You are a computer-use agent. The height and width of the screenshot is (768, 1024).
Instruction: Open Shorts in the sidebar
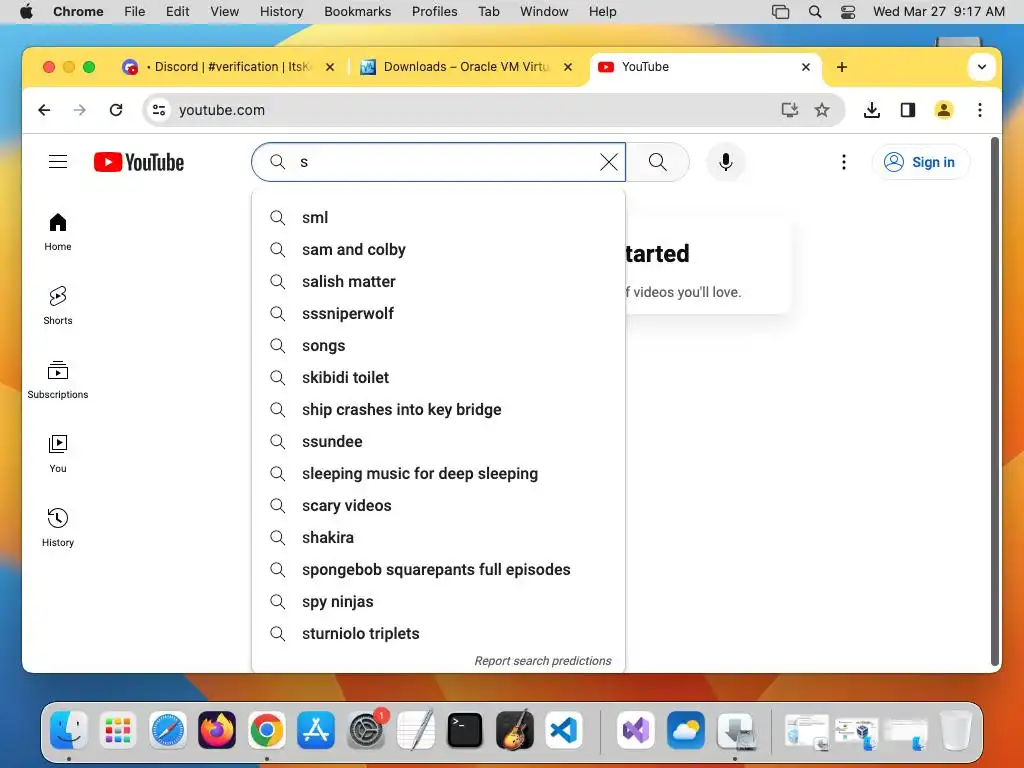coord(58,306)
